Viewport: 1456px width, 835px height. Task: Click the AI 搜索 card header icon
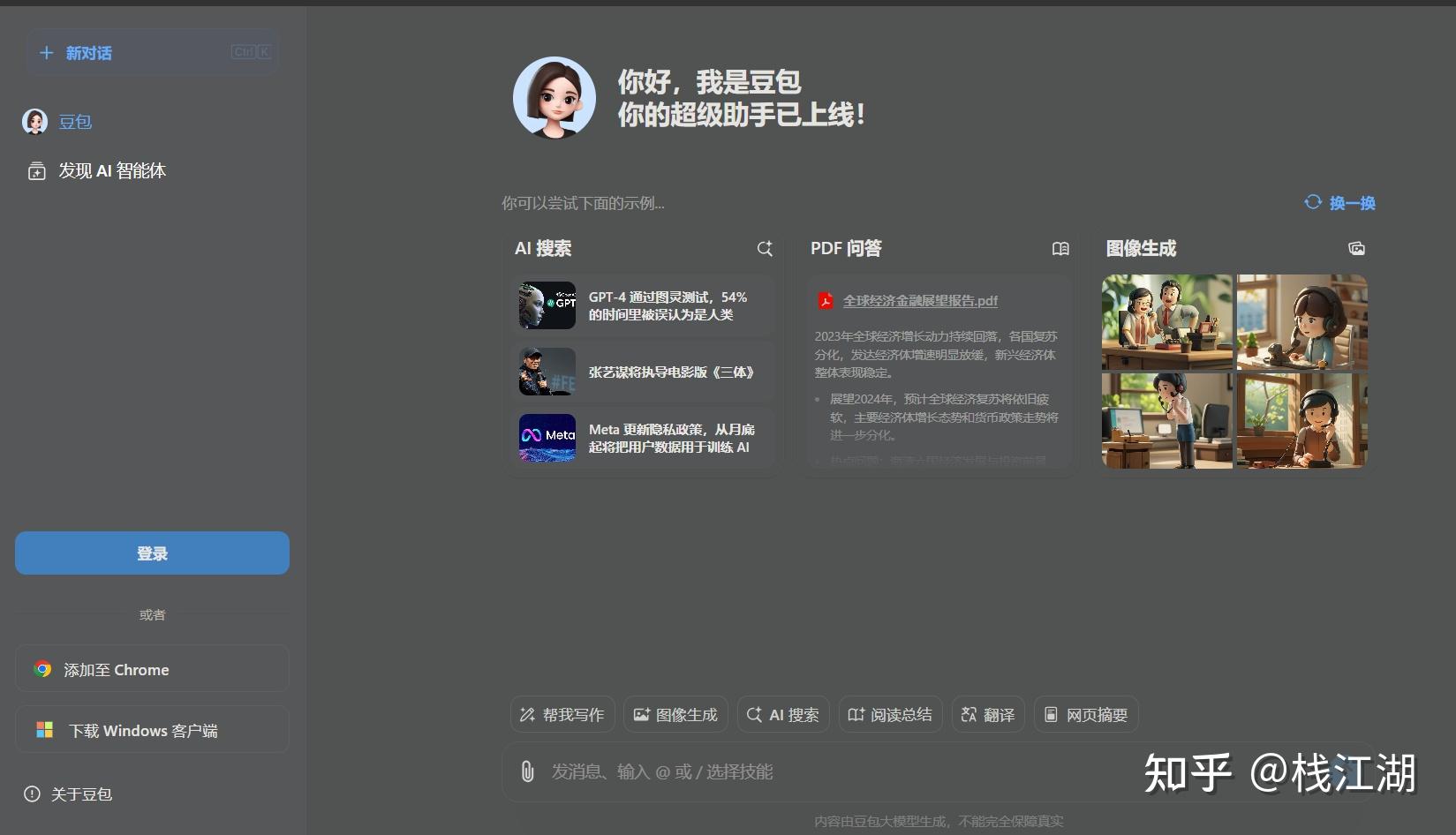765,249
